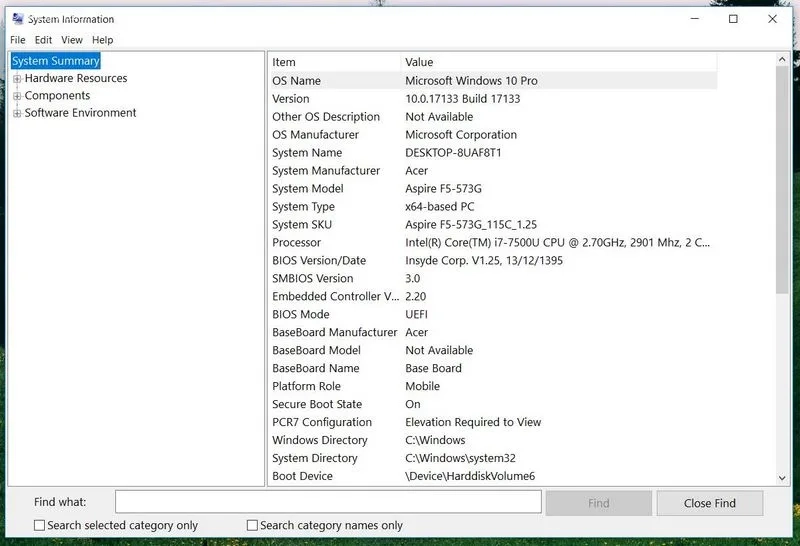Expand the Components node
Image resolution: width=800 pixels, height=546 pixels.
[x=17, y=96]
